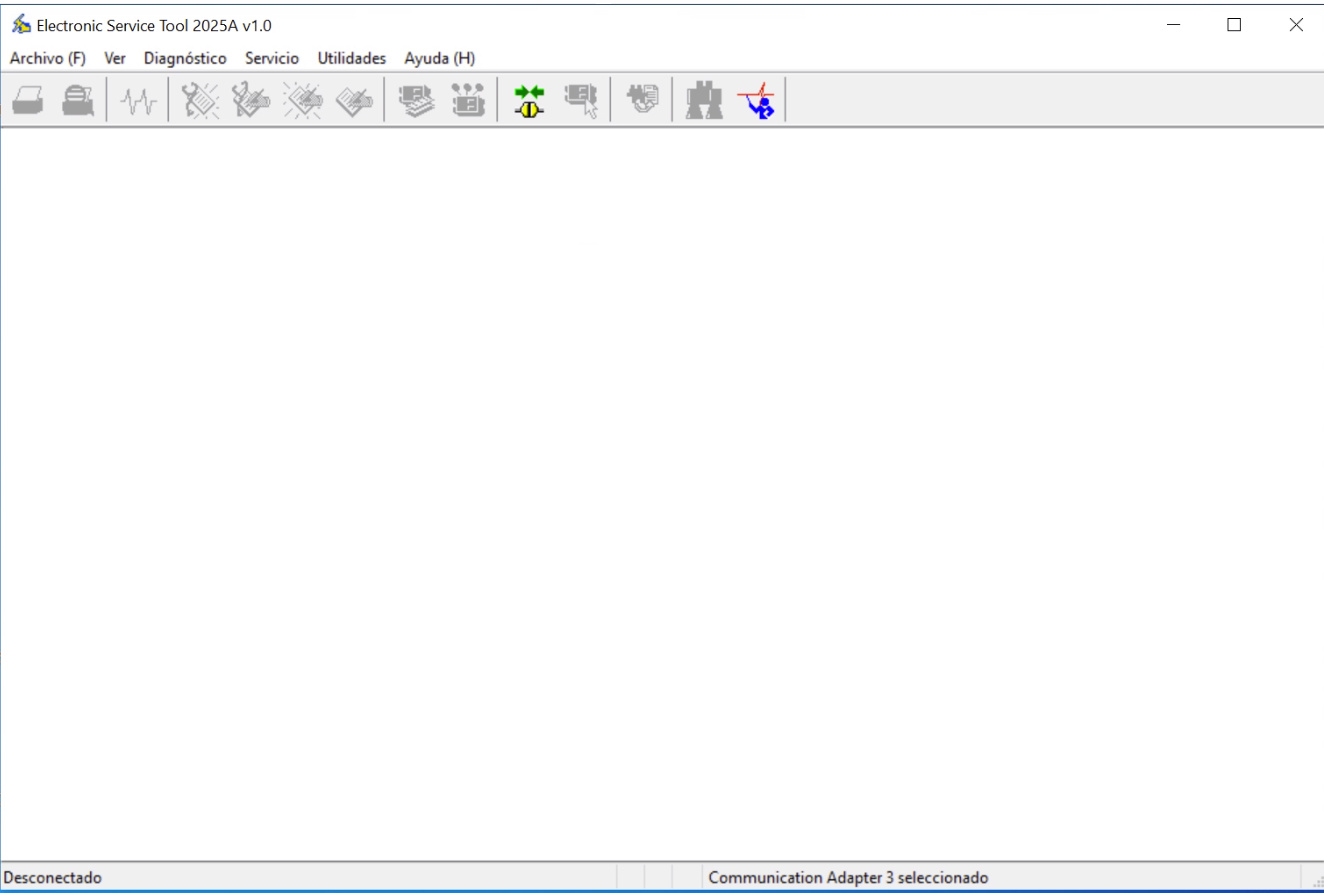Open the Ayuda (H) menu

[x=440, y=58]
